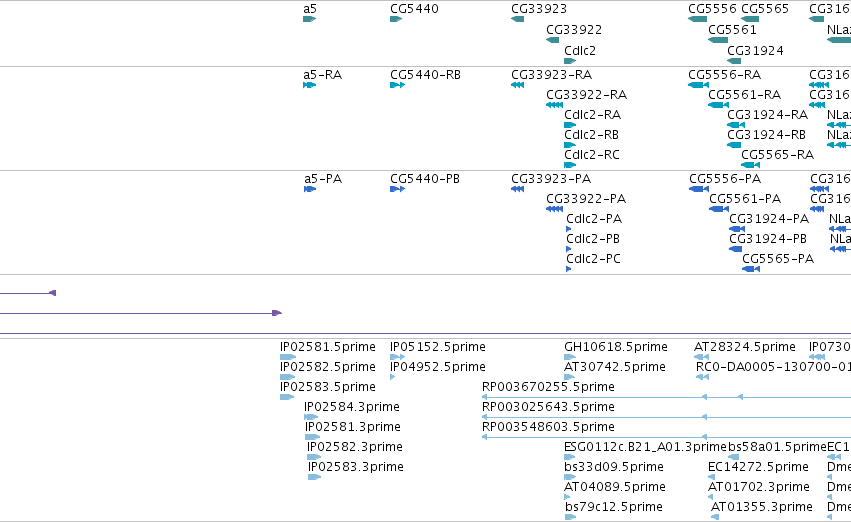Select the Cdlc2-RB transcript glyph
Image resolution: width=851 pixels, height=522 pixels.
570,145
